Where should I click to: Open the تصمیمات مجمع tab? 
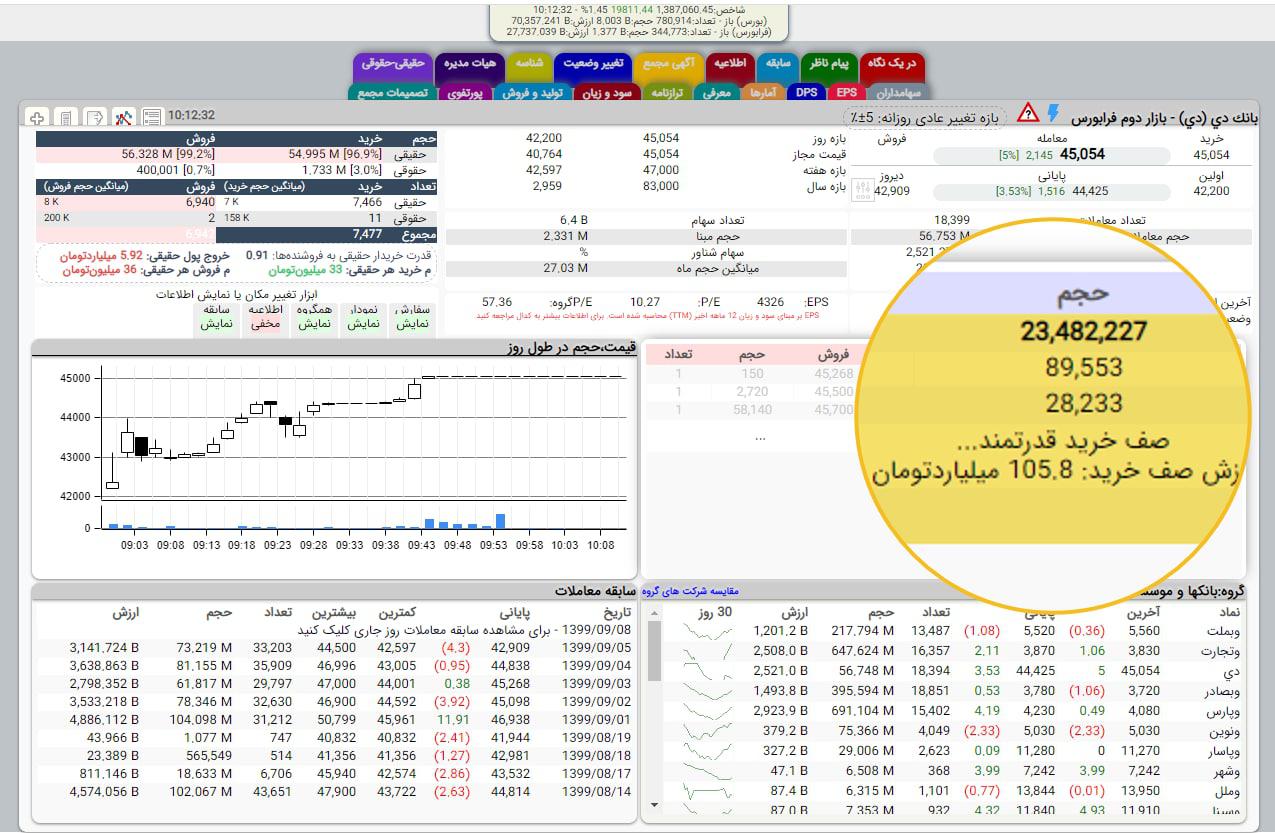click(x=392, y=92)
